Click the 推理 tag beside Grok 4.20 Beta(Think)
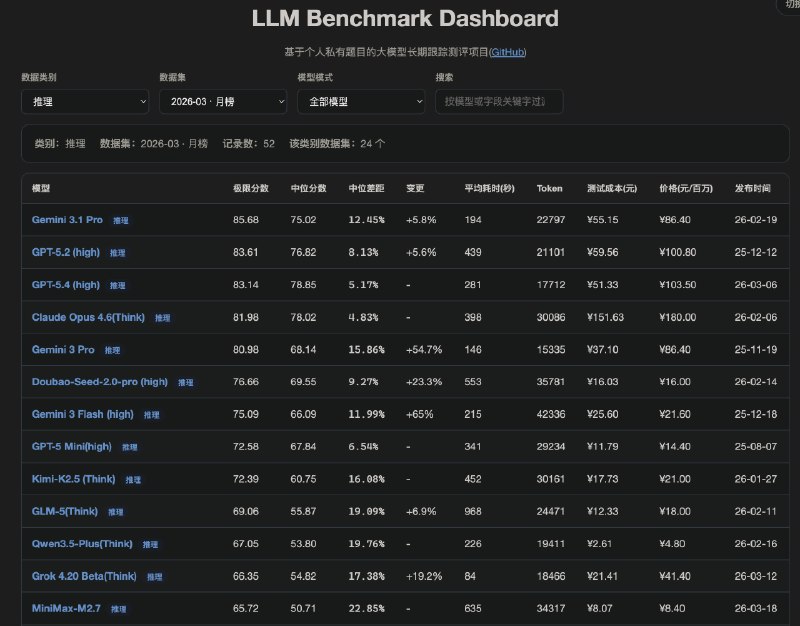Viewport: 800px width, 626px height. coord(155,577)
